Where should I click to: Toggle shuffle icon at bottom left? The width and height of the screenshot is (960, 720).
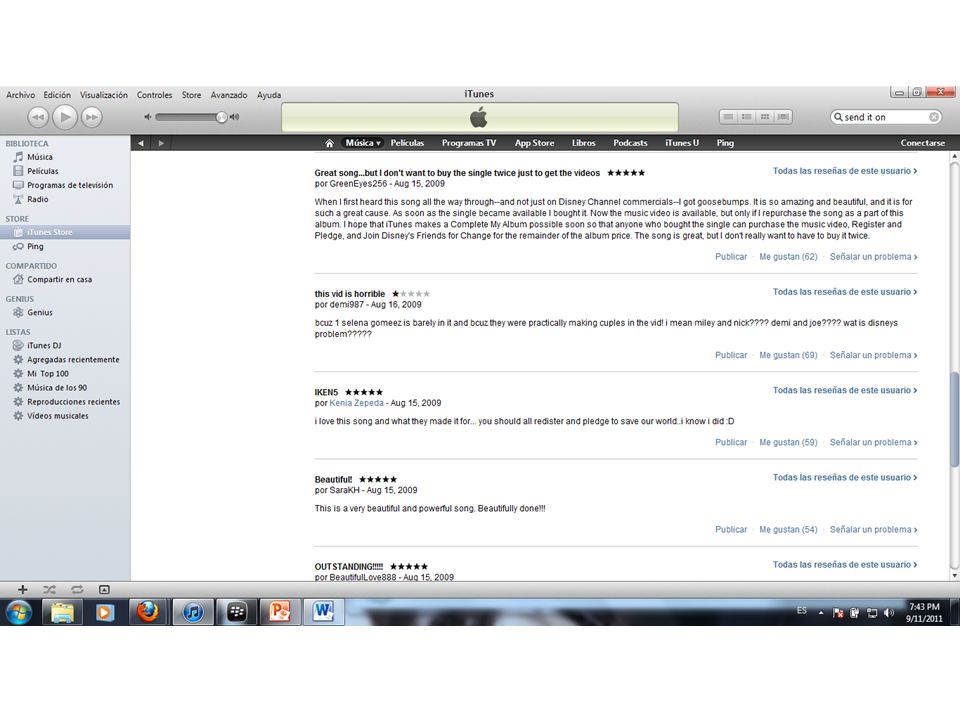click(50, 590)
